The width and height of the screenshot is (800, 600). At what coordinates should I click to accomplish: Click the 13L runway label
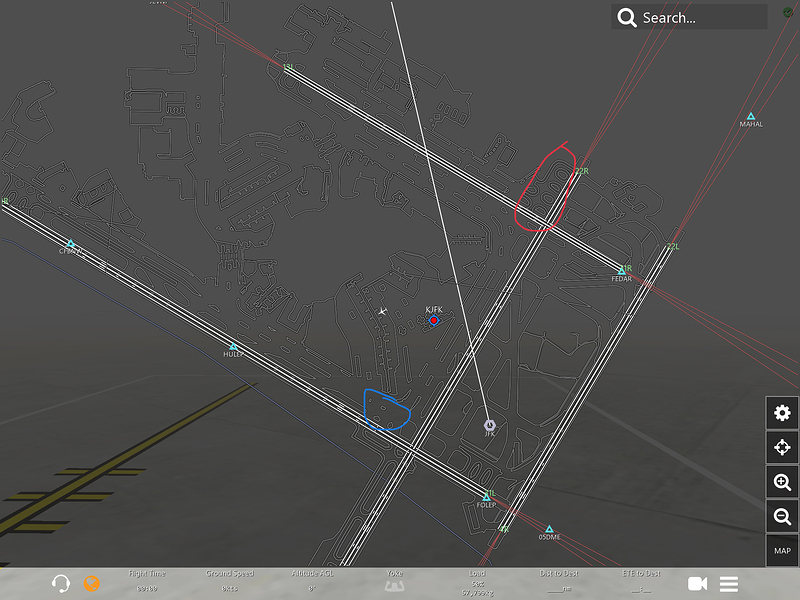click(x=288, y=67)
